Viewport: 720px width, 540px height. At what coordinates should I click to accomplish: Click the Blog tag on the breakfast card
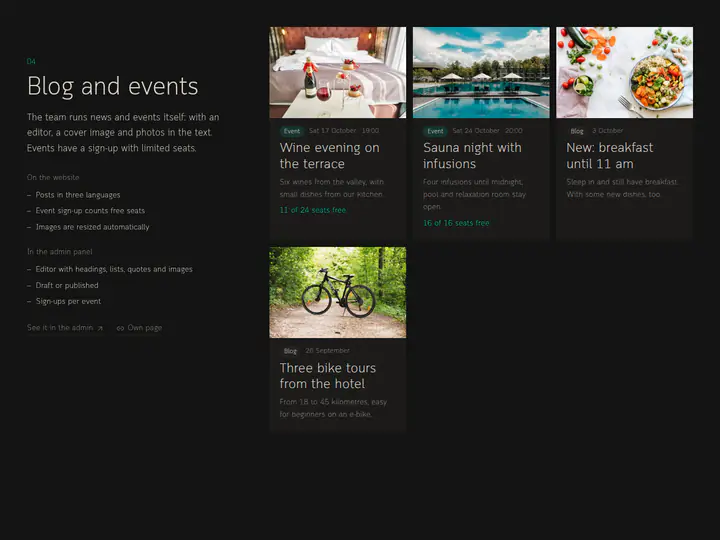click(577, 131)
